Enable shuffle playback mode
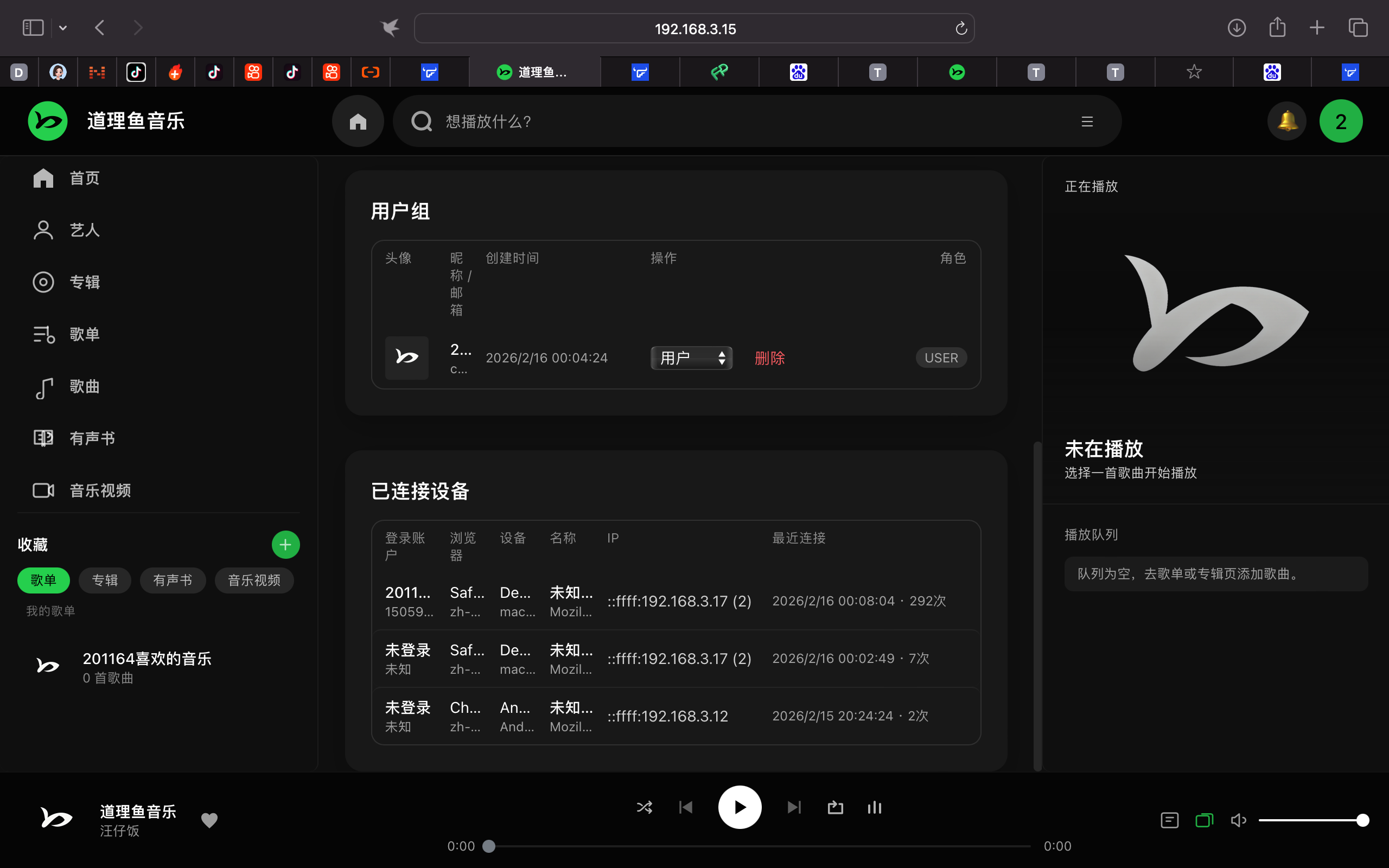Viewport: 1389px width, 868px height. point(644,807)
